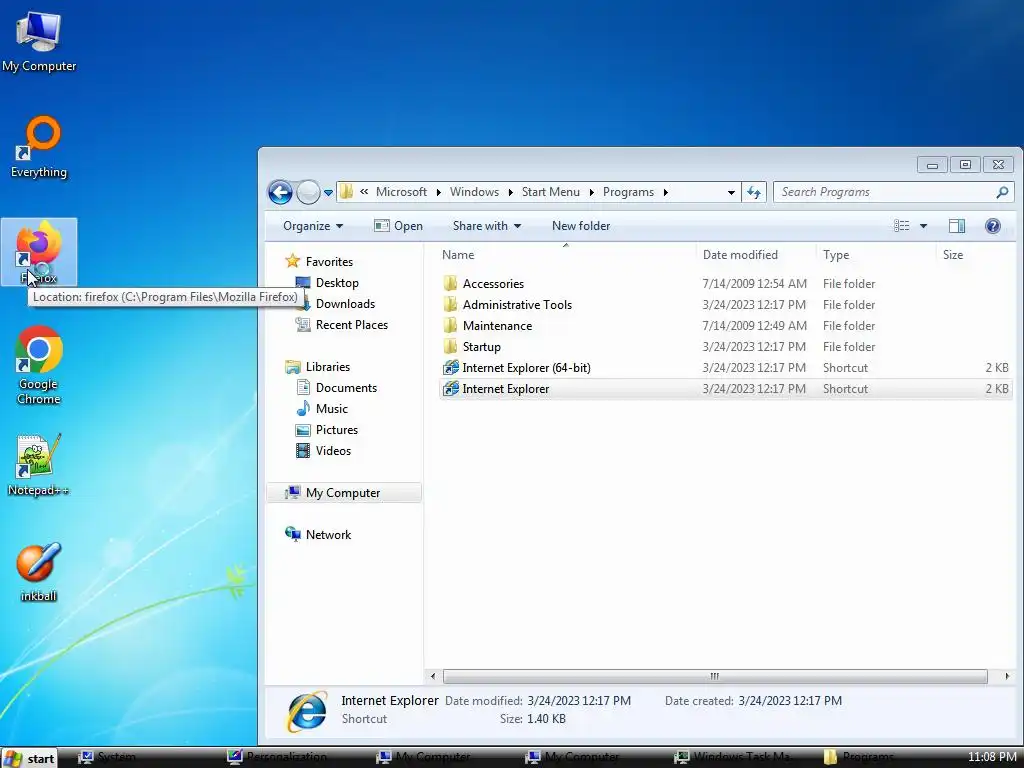Expand arrow after Programs breadcrumb
This screenshot has height=768, width=1024.
665,192
